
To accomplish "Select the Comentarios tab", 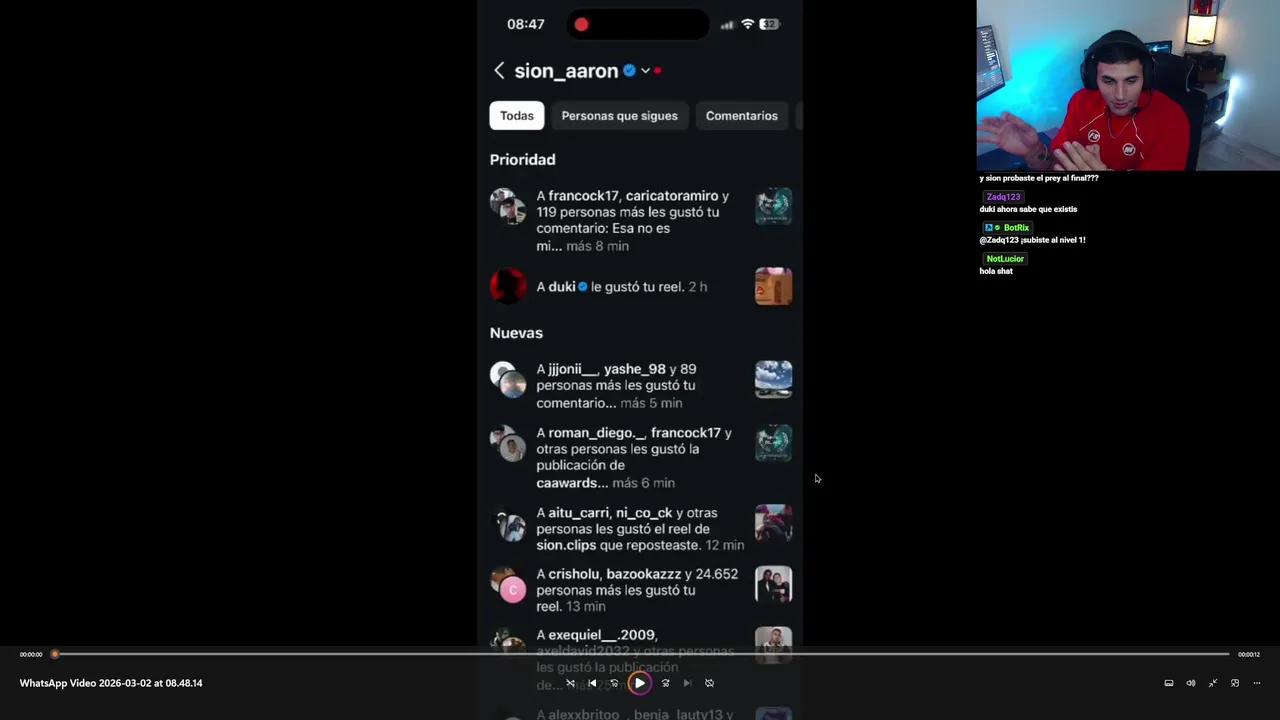I will [741, 115].
